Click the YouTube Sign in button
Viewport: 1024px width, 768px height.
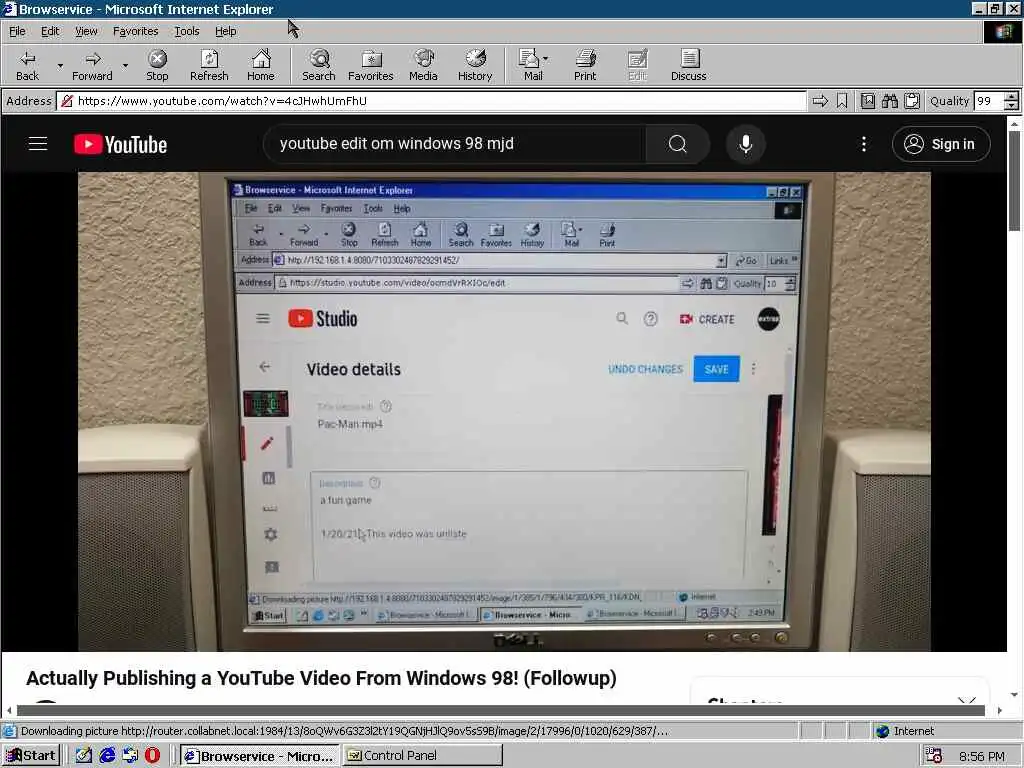[x=941, y=144]
